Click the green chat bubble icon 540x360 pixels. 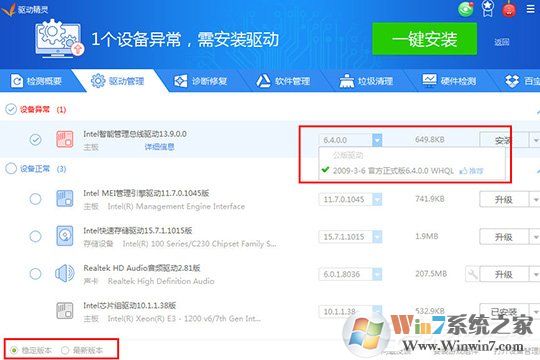pos(466,9)
